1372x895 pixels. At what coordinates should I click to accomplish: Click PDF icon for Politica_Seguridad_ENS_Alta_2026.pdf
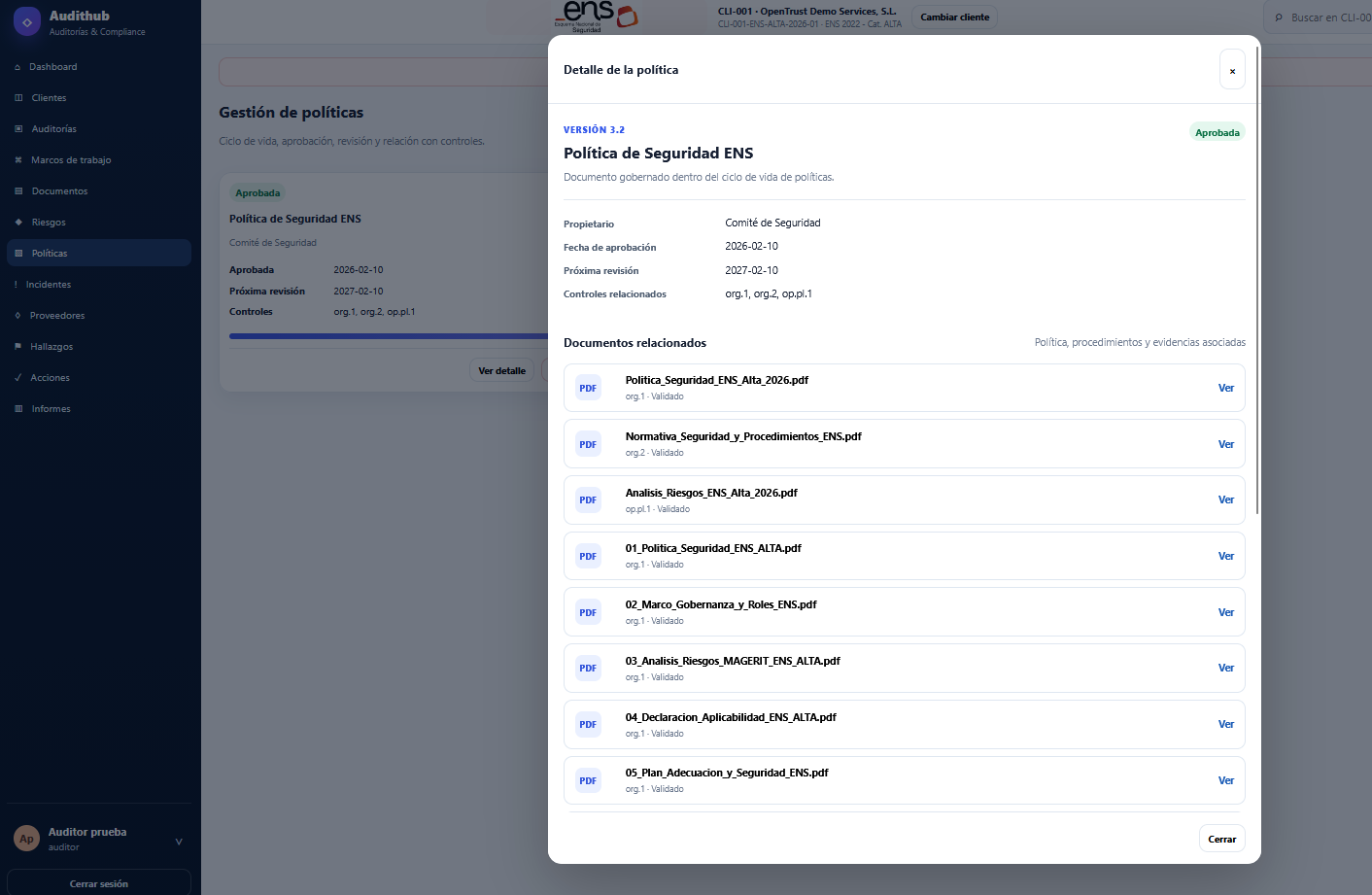(588, 388)
